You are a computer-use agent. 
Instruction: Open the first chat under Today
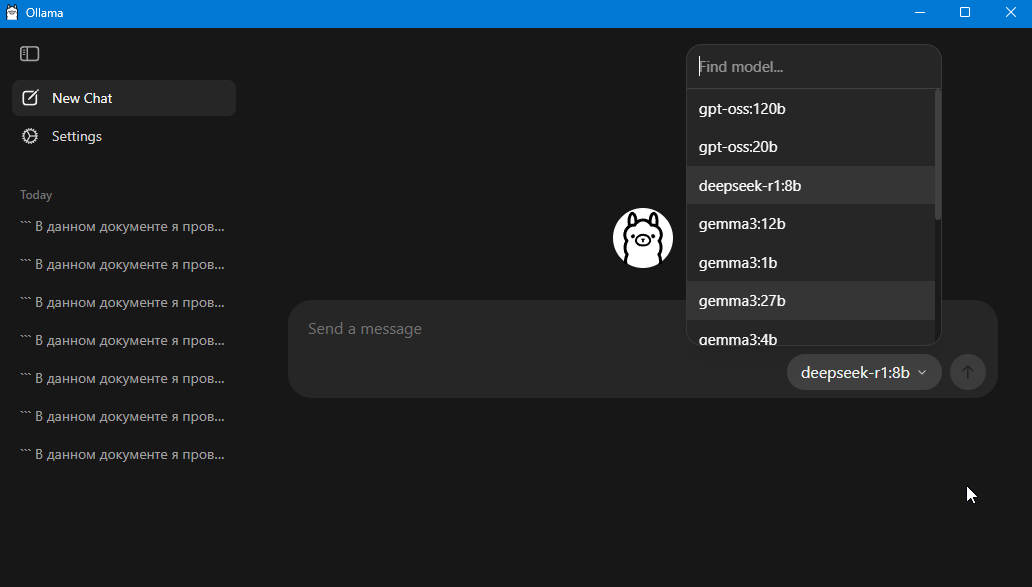(124, 227)
